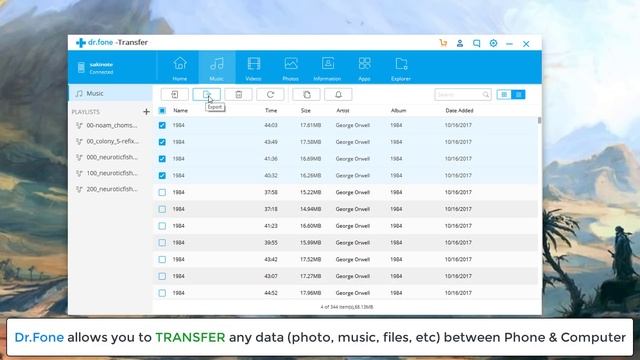Click the de-duplicate toolbar button
Viewport: 640px width, 360px height.
[307, 95]
